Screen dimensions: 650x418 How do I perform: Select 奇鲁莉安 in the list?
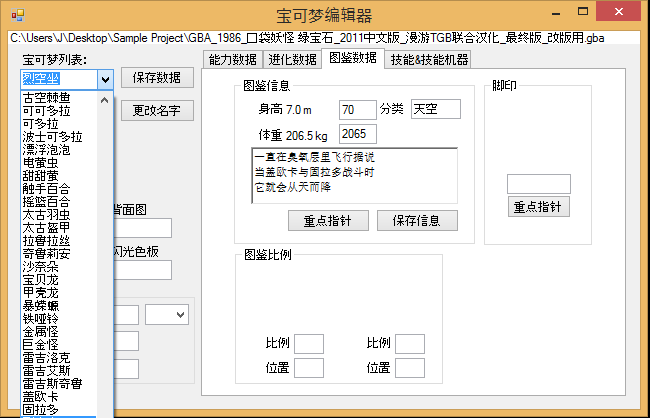click(x=59, y=253)
